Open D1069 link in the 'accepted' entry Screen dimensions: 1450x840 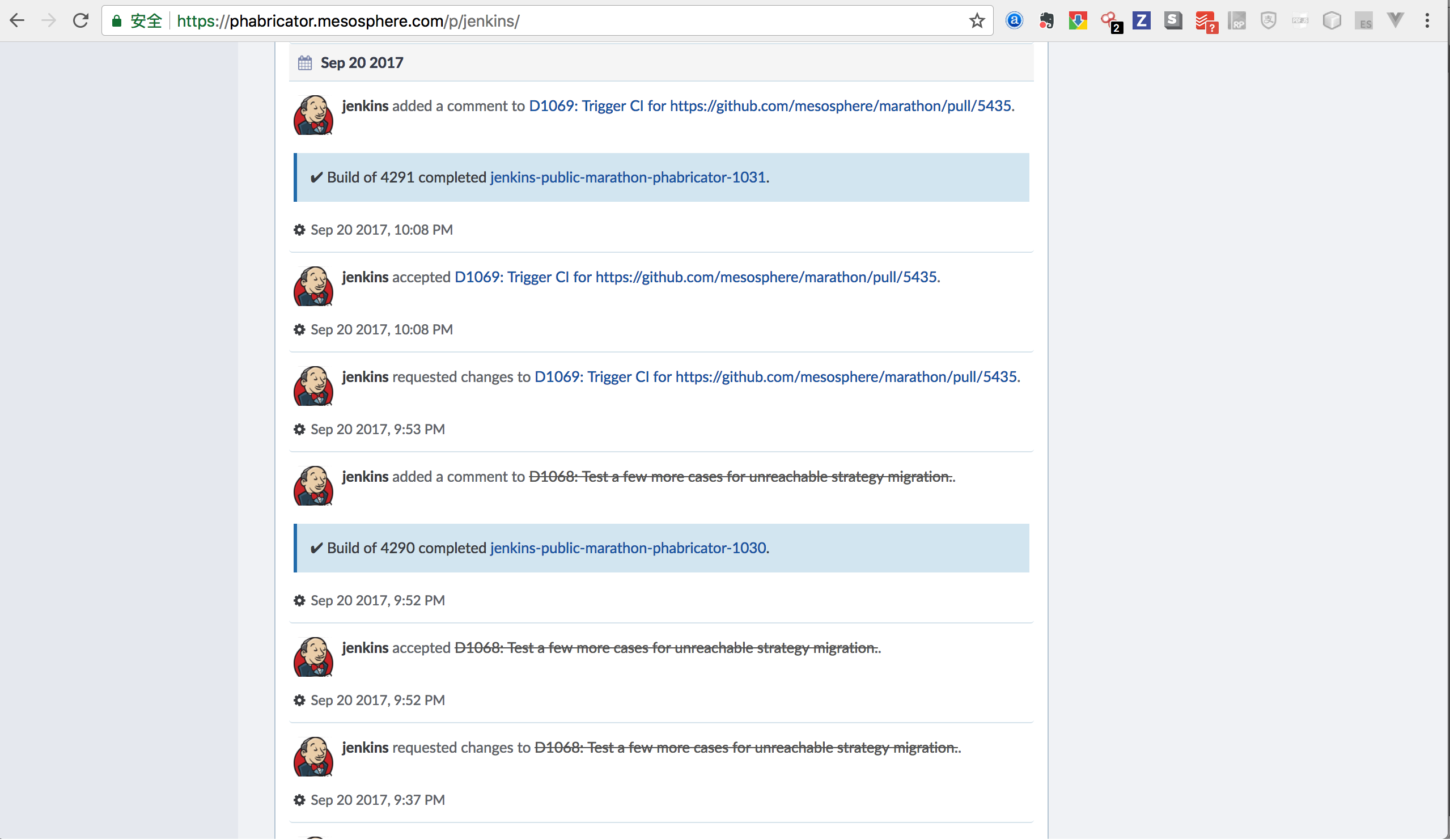point(696,277)
